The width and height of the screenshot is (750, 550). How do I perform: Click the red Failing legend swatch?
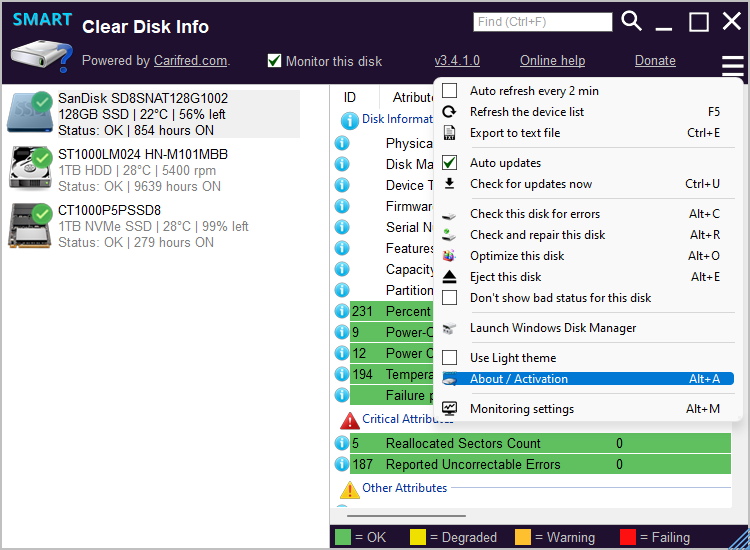coord(628,537)
